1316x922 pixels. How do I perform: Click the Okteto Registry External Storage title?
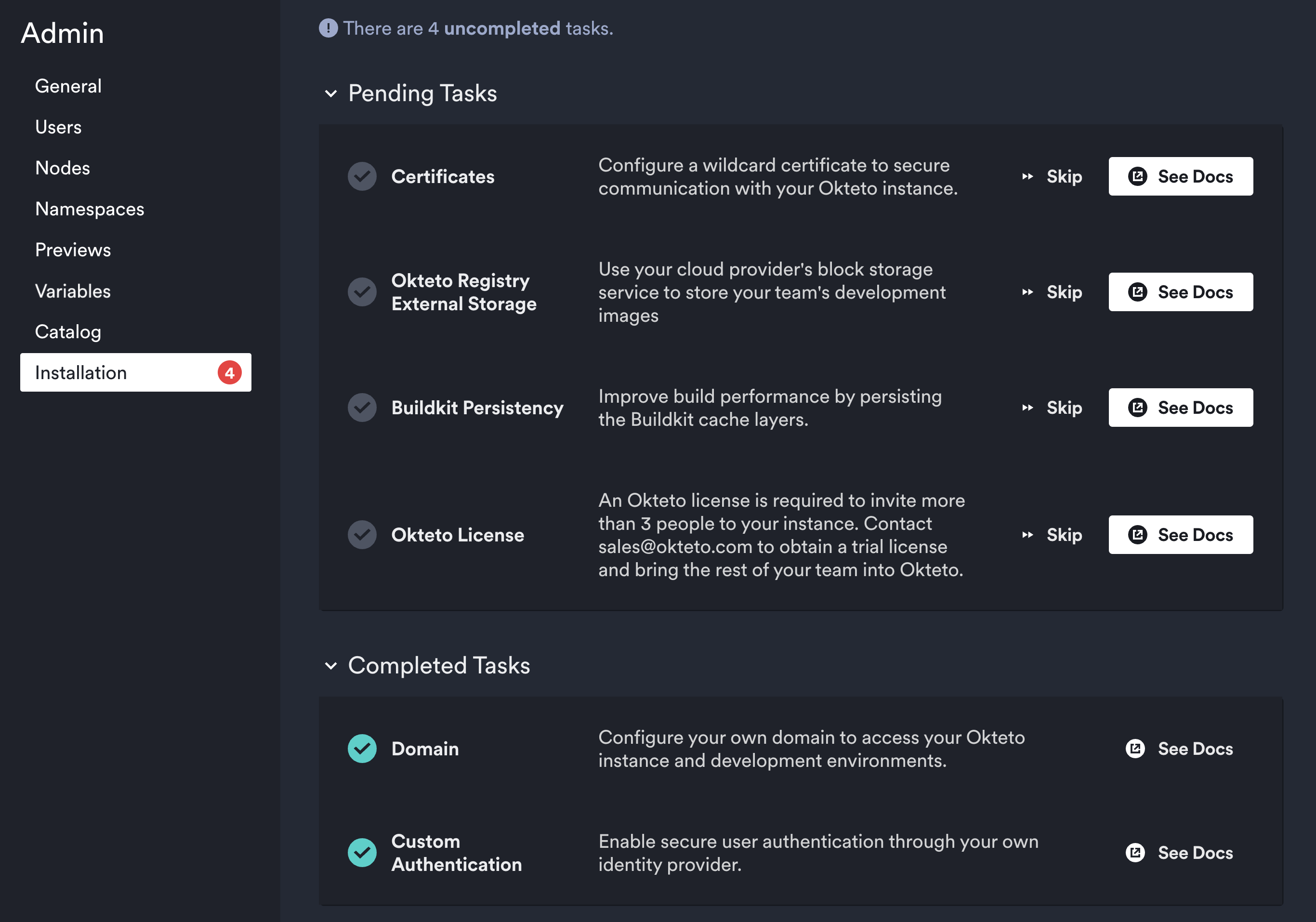coord(464,292)
